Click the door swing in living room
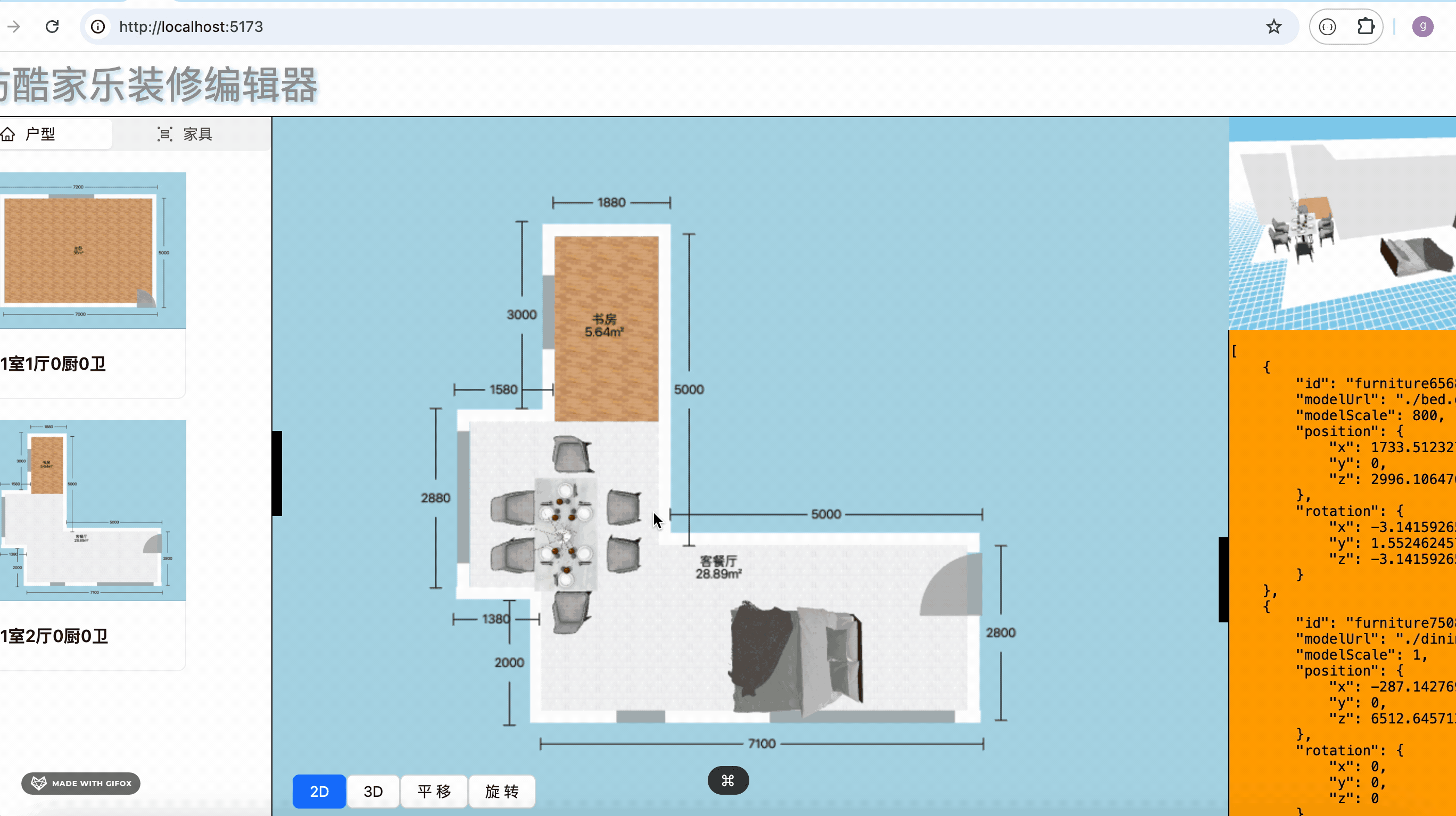 click(950, 584)
